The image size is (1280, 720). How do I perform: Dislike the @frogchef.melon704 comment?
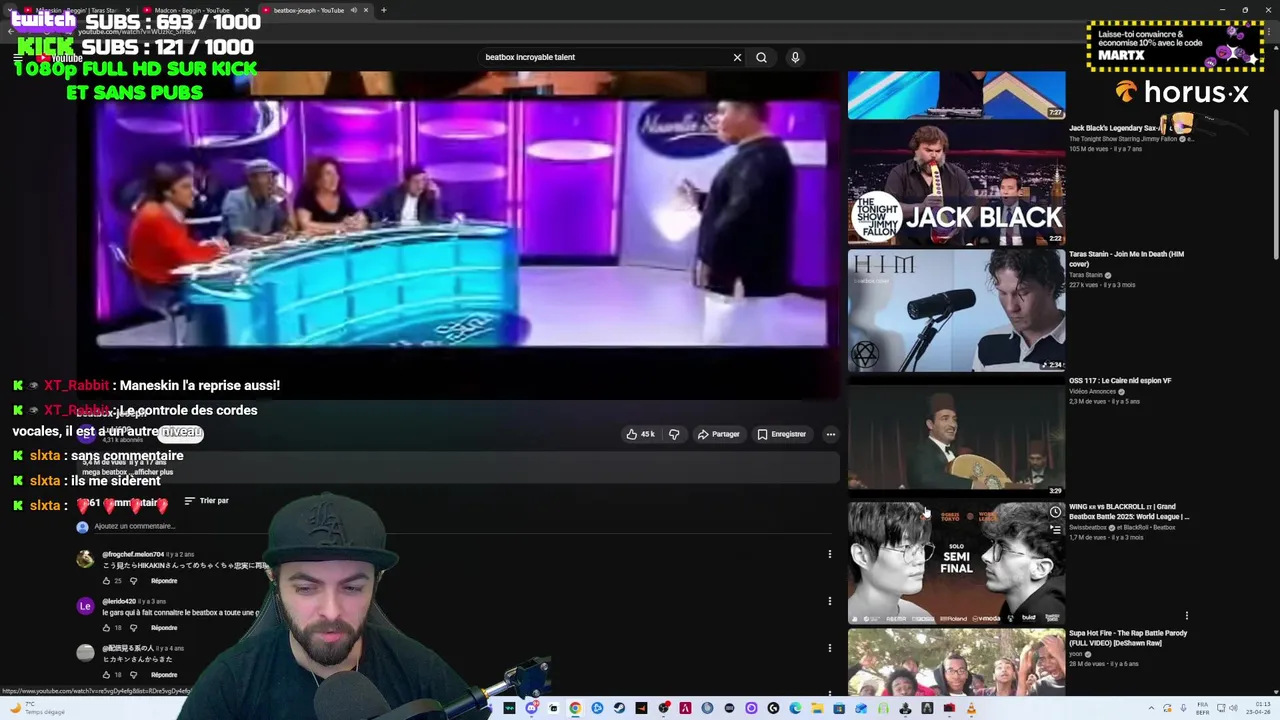tap(133, 581)
